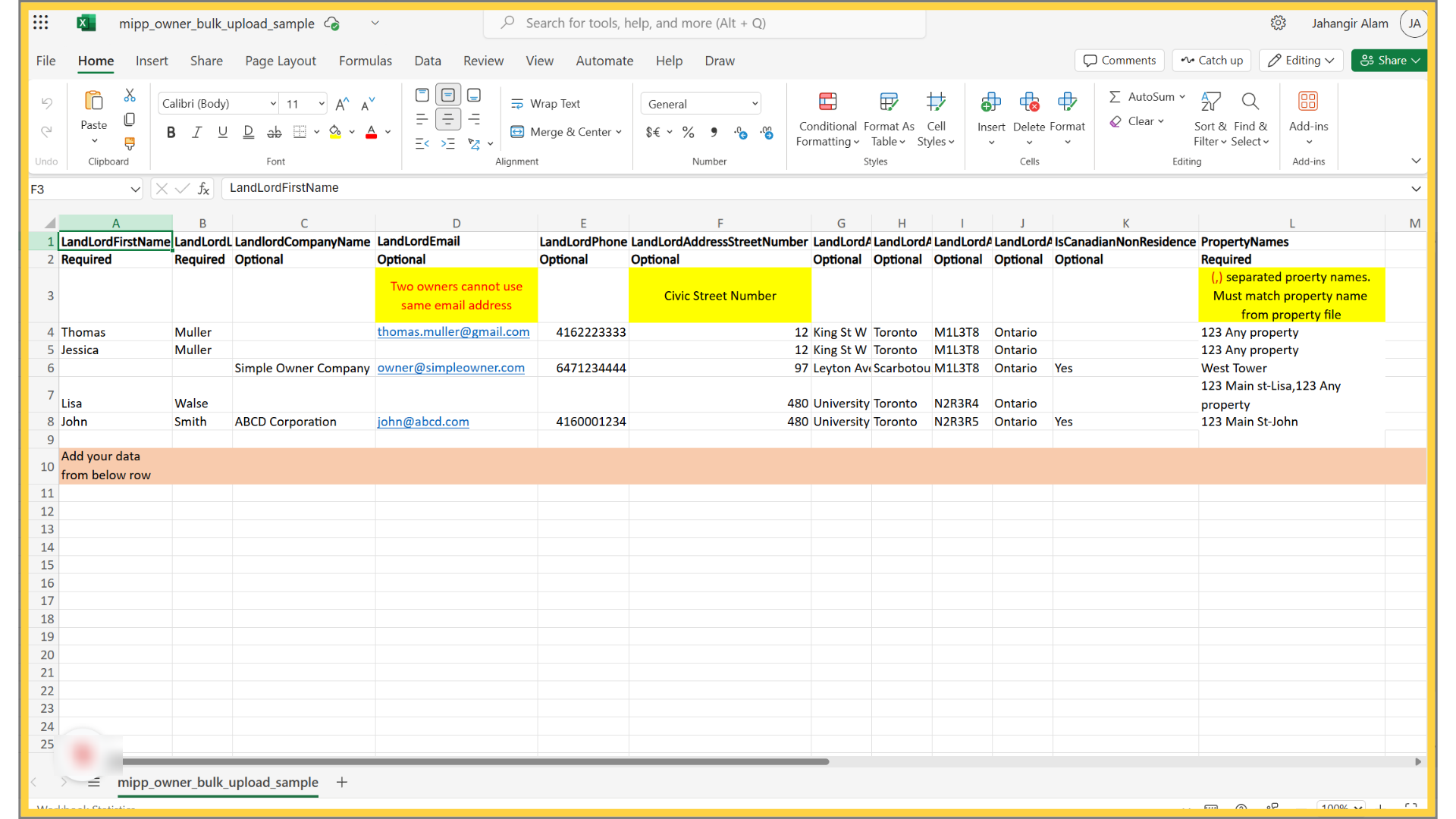Screen dimensions: 1456x819
Task: Open Find & Select menu
Action: [1250, 119]
